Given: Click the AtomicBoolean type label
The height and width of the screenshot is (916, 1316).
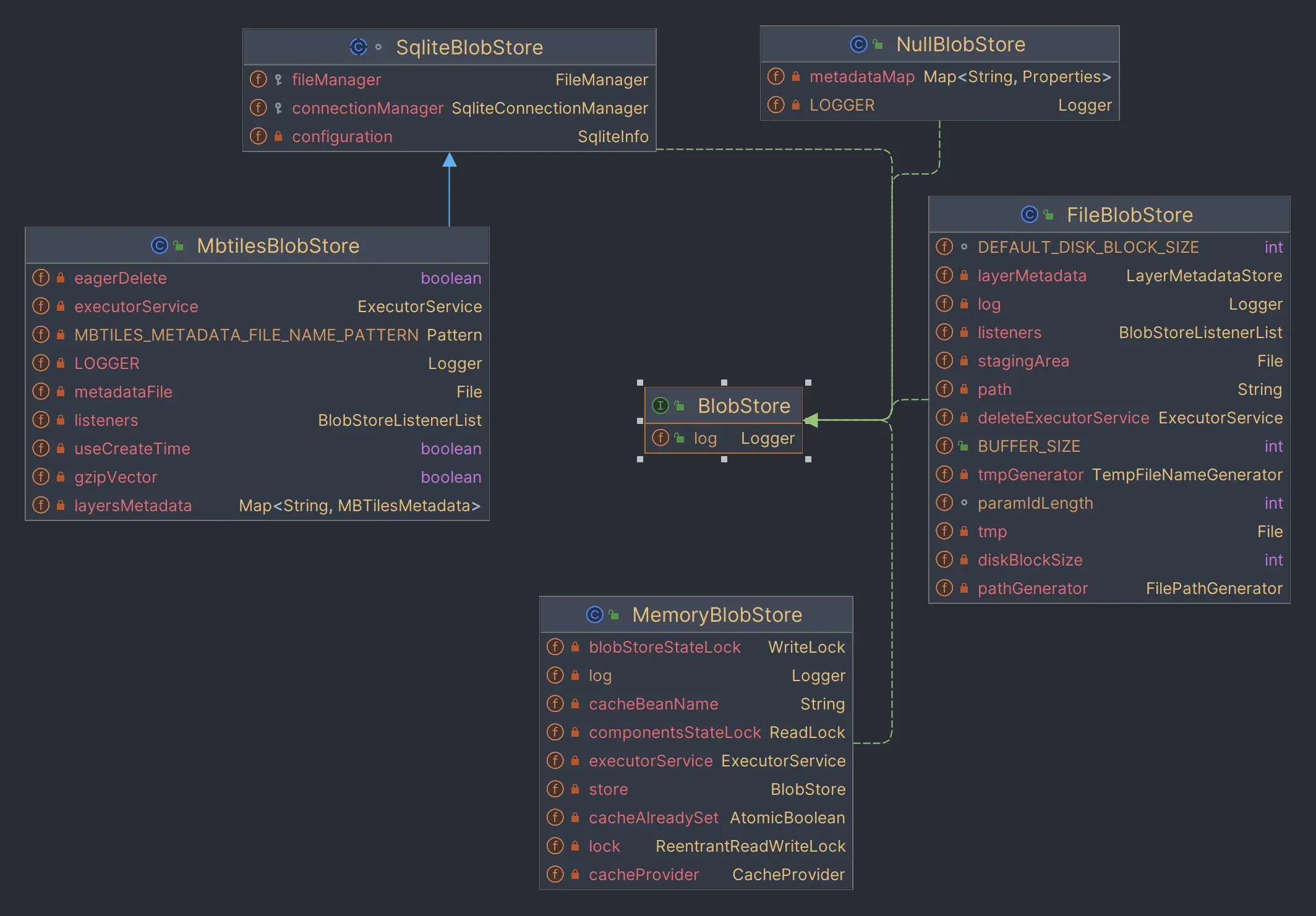Looking at the screenshot, I should click(787, 817).
